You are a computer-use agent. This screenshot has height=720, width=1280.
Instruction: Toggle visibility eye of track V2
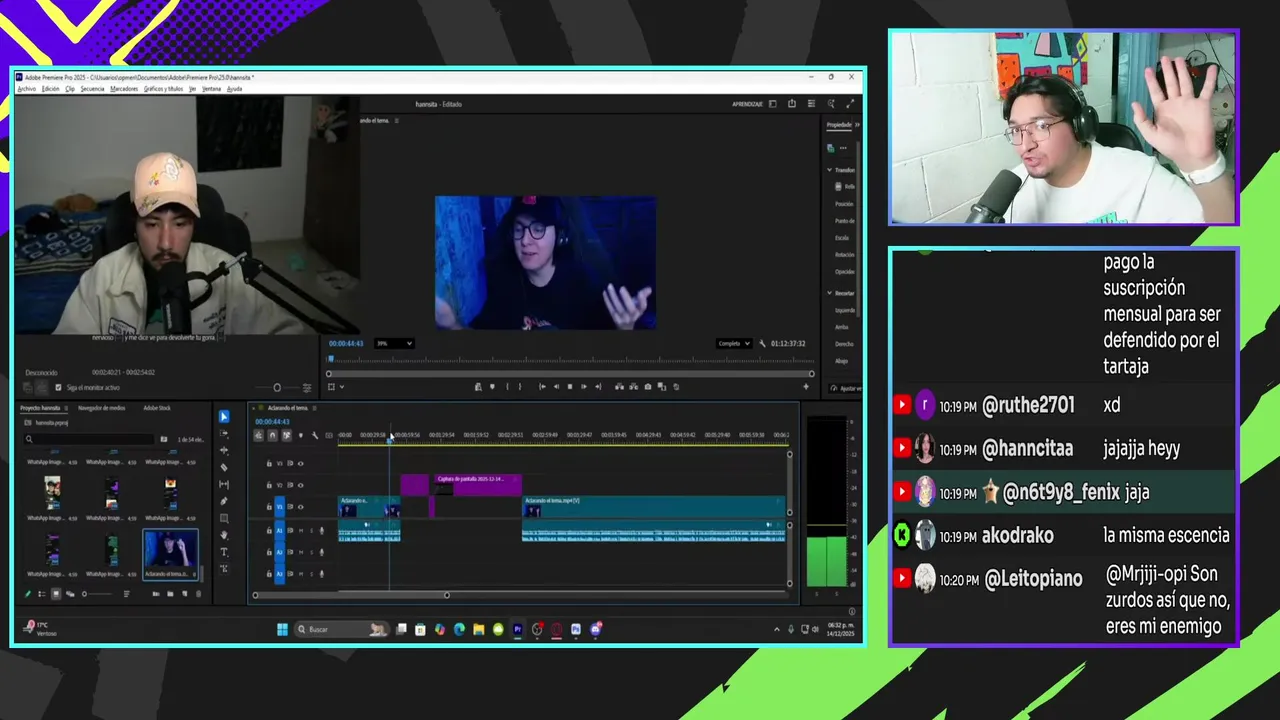[301, 485]
